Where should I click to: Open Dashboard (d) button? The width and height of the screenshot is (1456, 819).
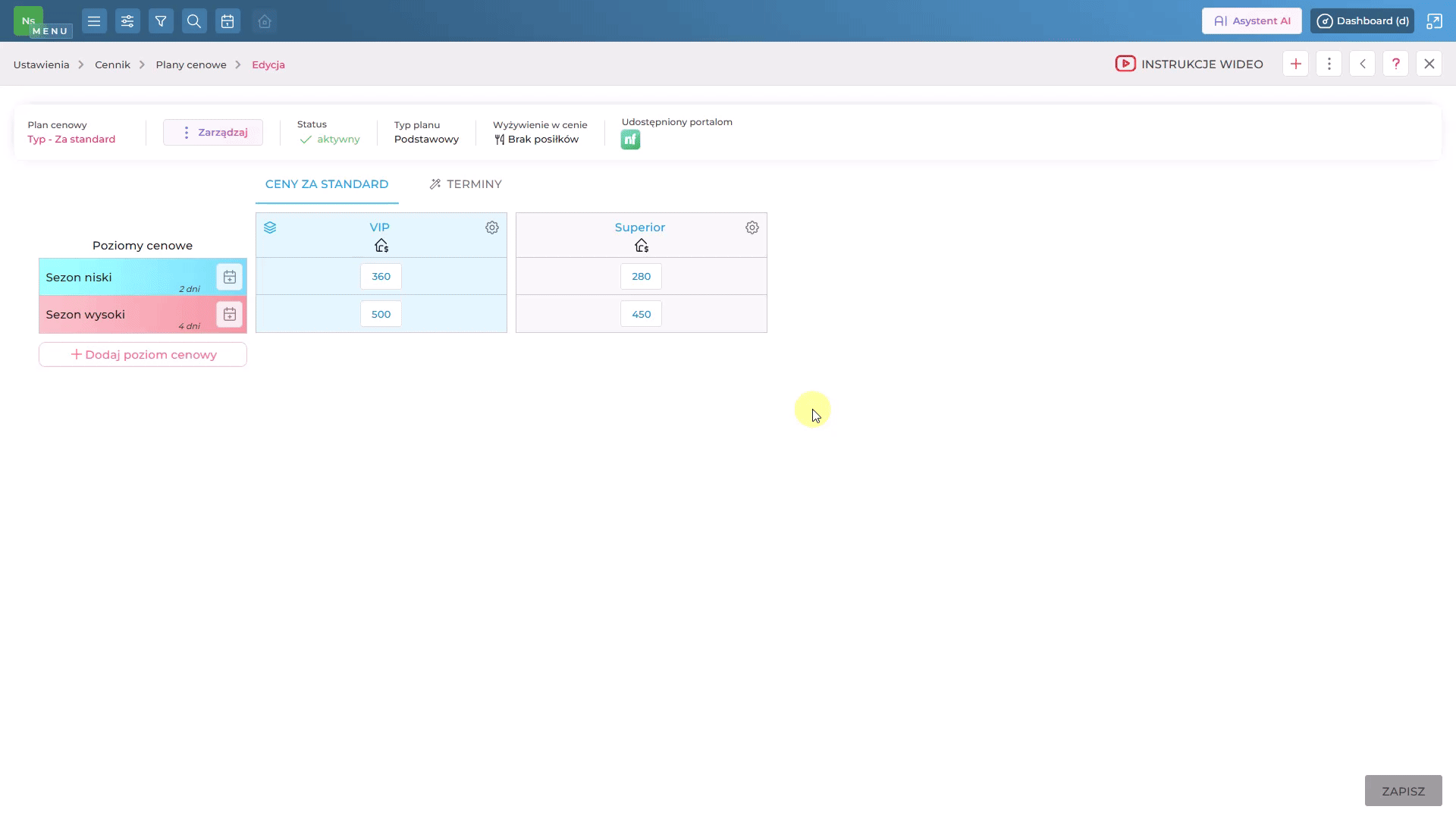coord(1363,21)
